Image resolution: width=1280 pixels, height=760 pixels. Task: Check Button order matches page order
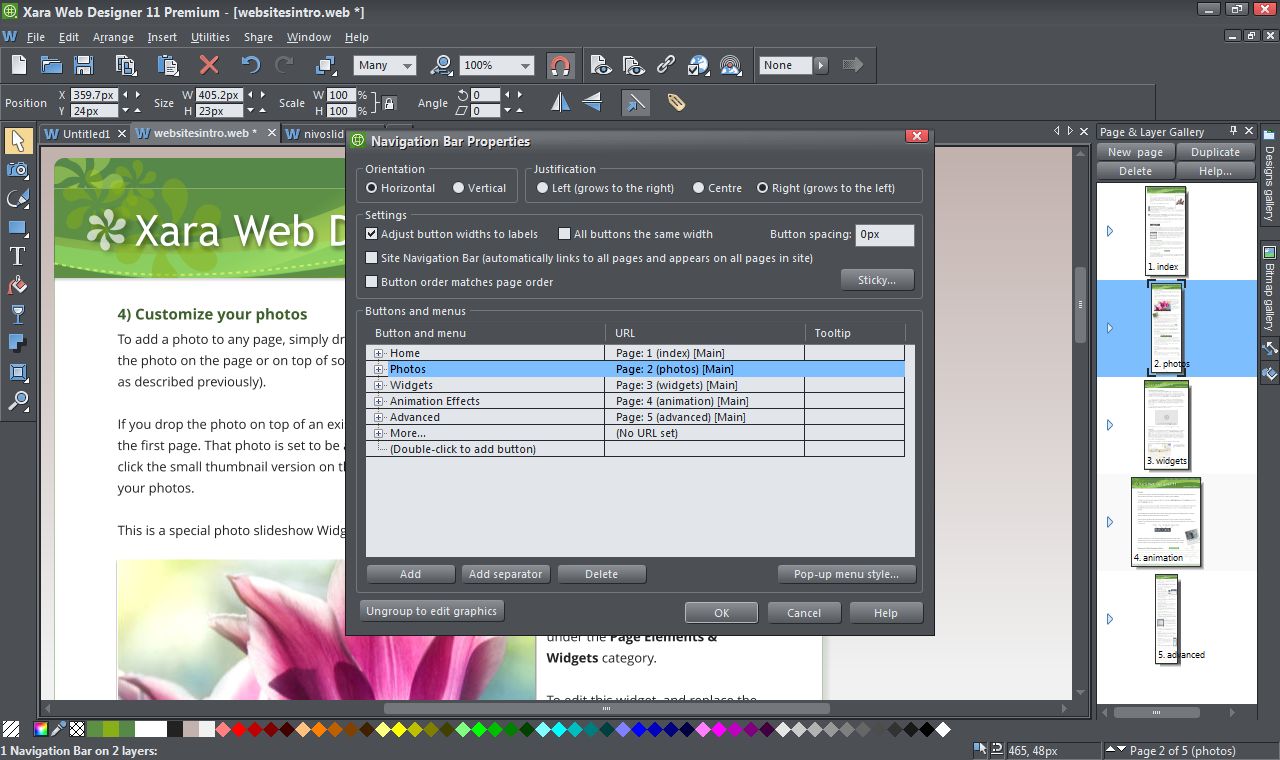click(x=372, y=282)
